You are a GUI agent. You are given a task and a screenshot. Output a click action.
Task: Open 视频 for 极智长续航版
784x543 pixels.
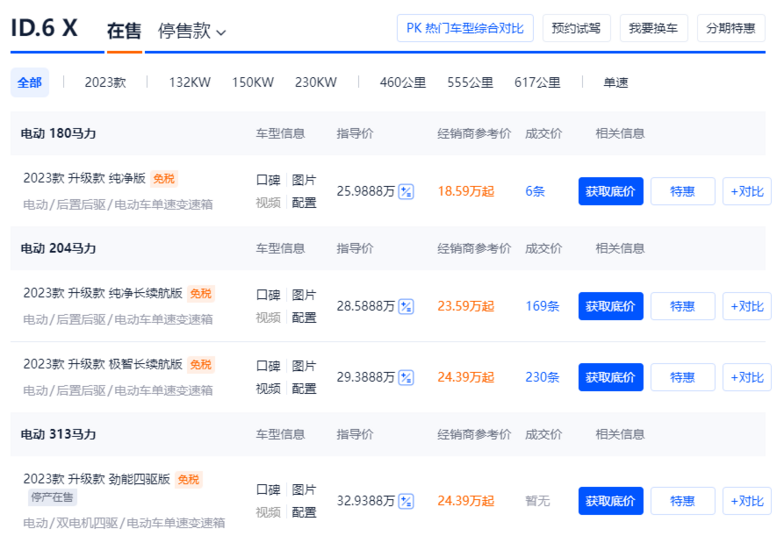coord(268,389)
